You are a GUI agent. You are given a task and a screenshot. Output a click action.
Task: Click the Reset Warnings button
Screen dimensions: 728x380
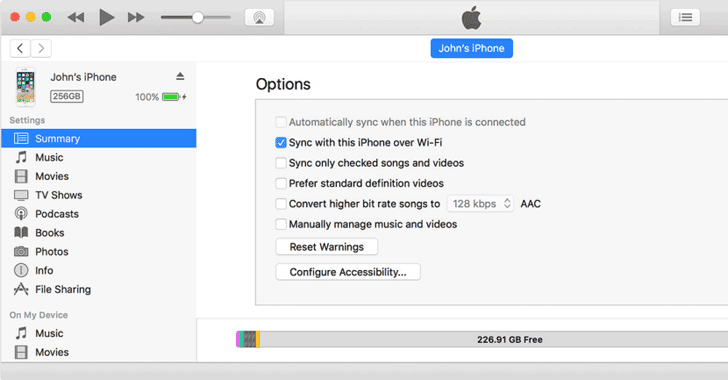coord(327,247)
